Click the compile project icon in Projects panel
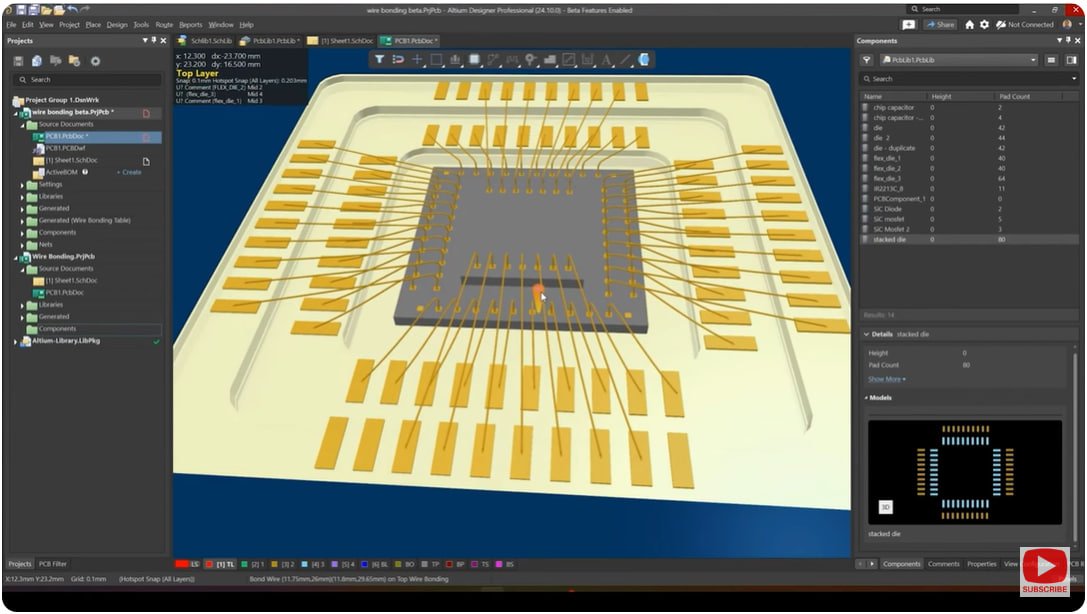Viewport: 1087px width, 614px height. click(37, 61)
